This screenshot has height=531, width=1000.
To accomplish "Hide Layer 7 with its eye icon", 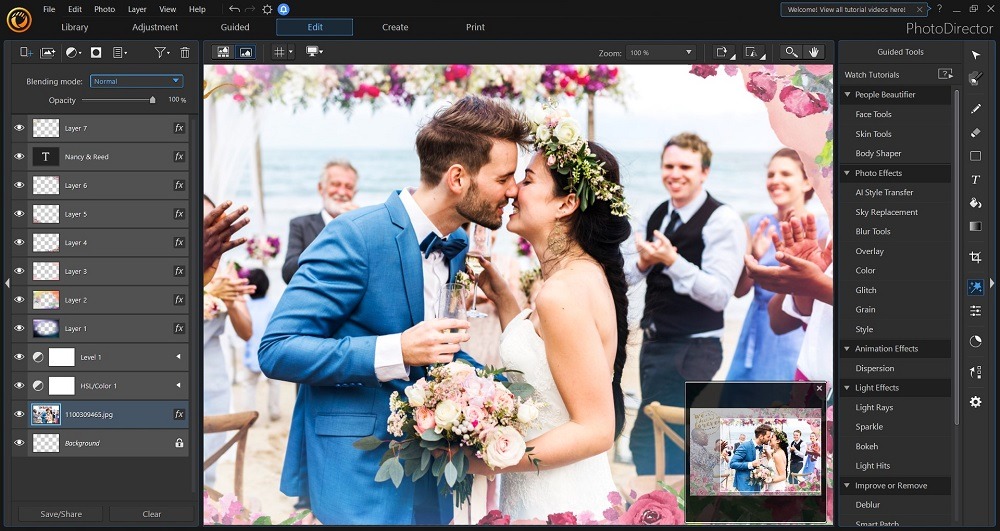I will (19, 128).
